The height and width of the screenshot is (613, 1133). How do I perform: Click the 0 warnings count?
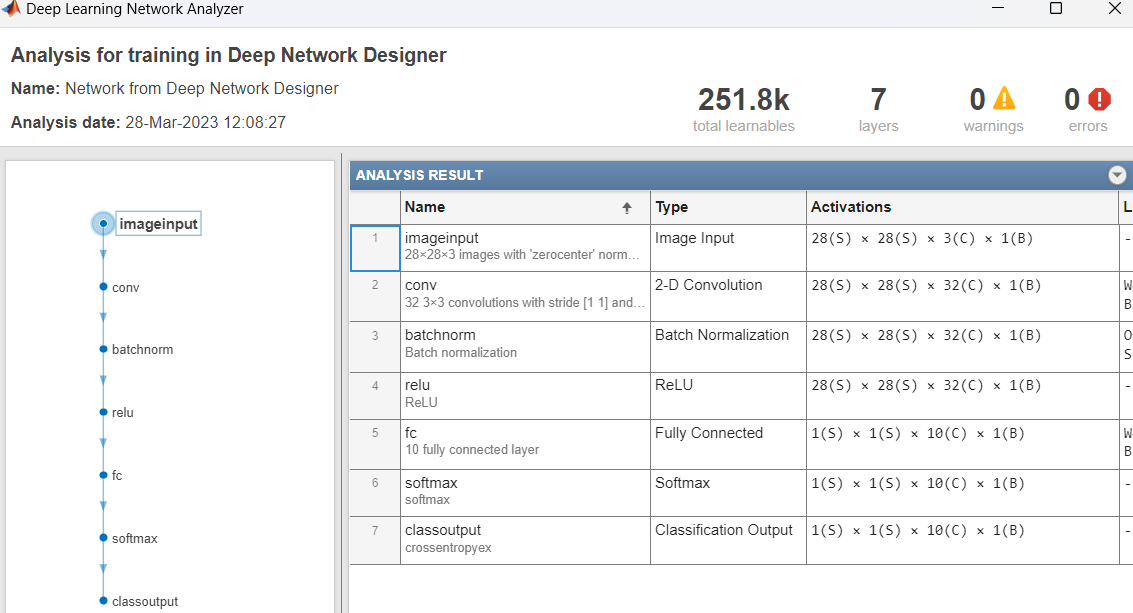coord(977,100)
